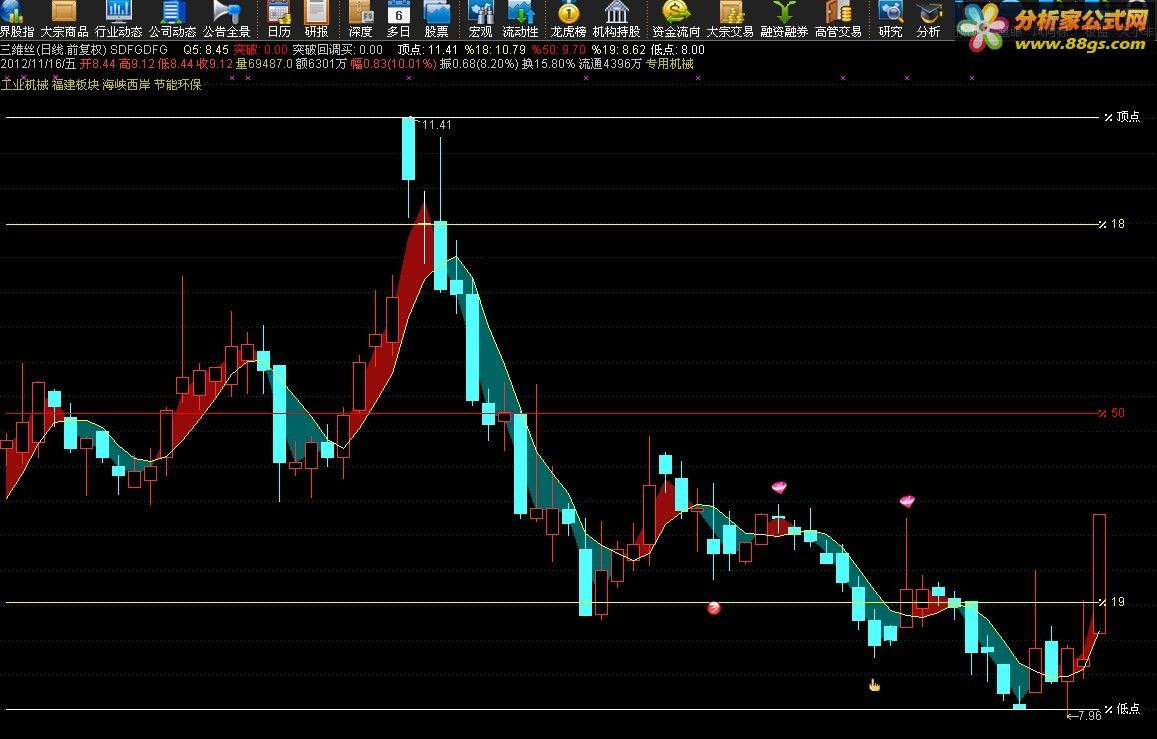Open 融资融券 margin trading icon

[x=784, y=19]
